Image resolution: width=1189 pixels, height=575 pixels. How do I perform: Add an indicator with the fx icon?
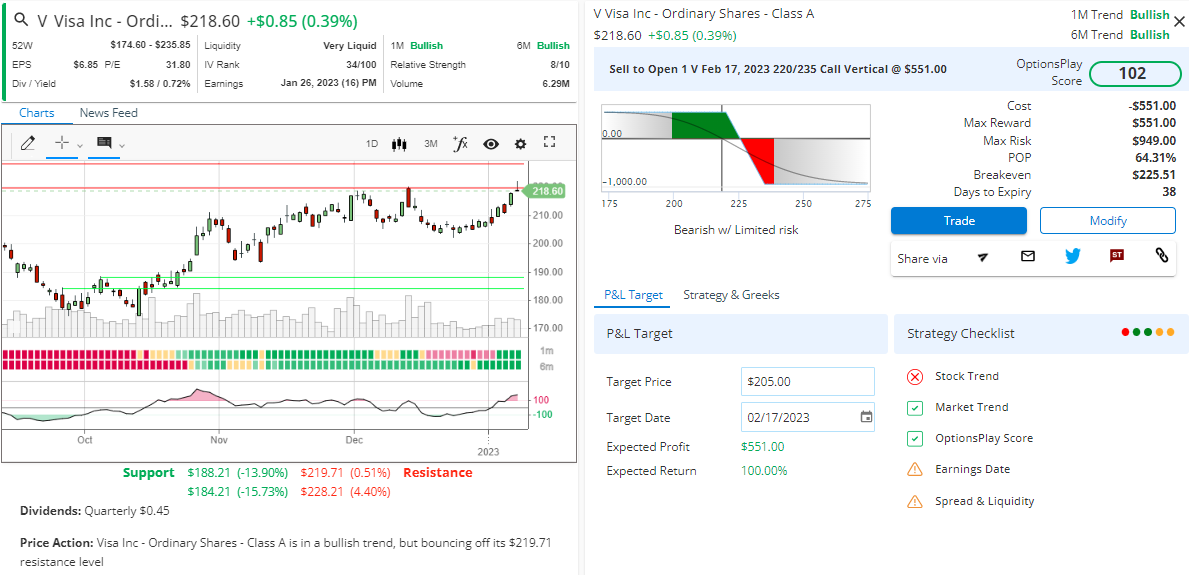460,143
